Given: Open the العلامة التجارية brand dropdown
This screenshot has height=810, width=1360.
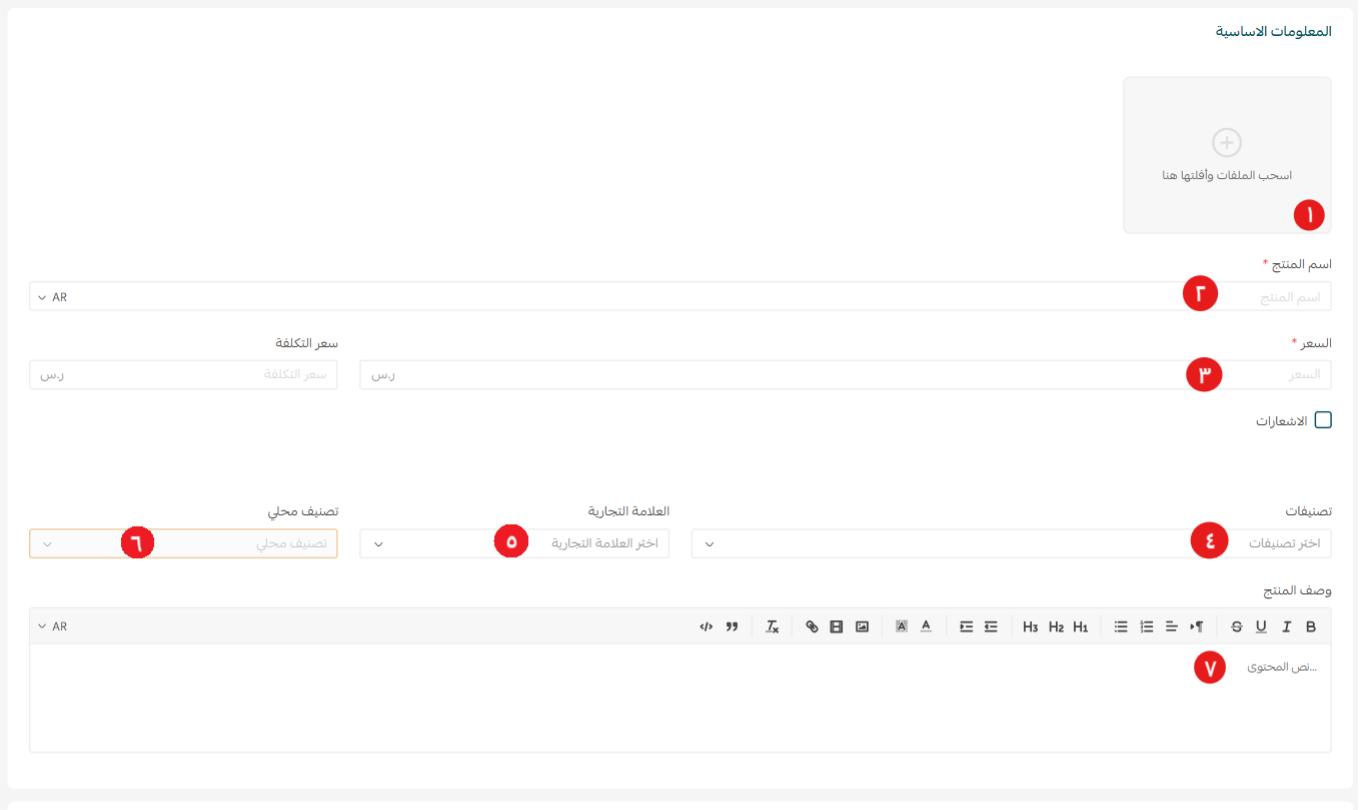Looking at the screenshot, I should click(514, 543).
